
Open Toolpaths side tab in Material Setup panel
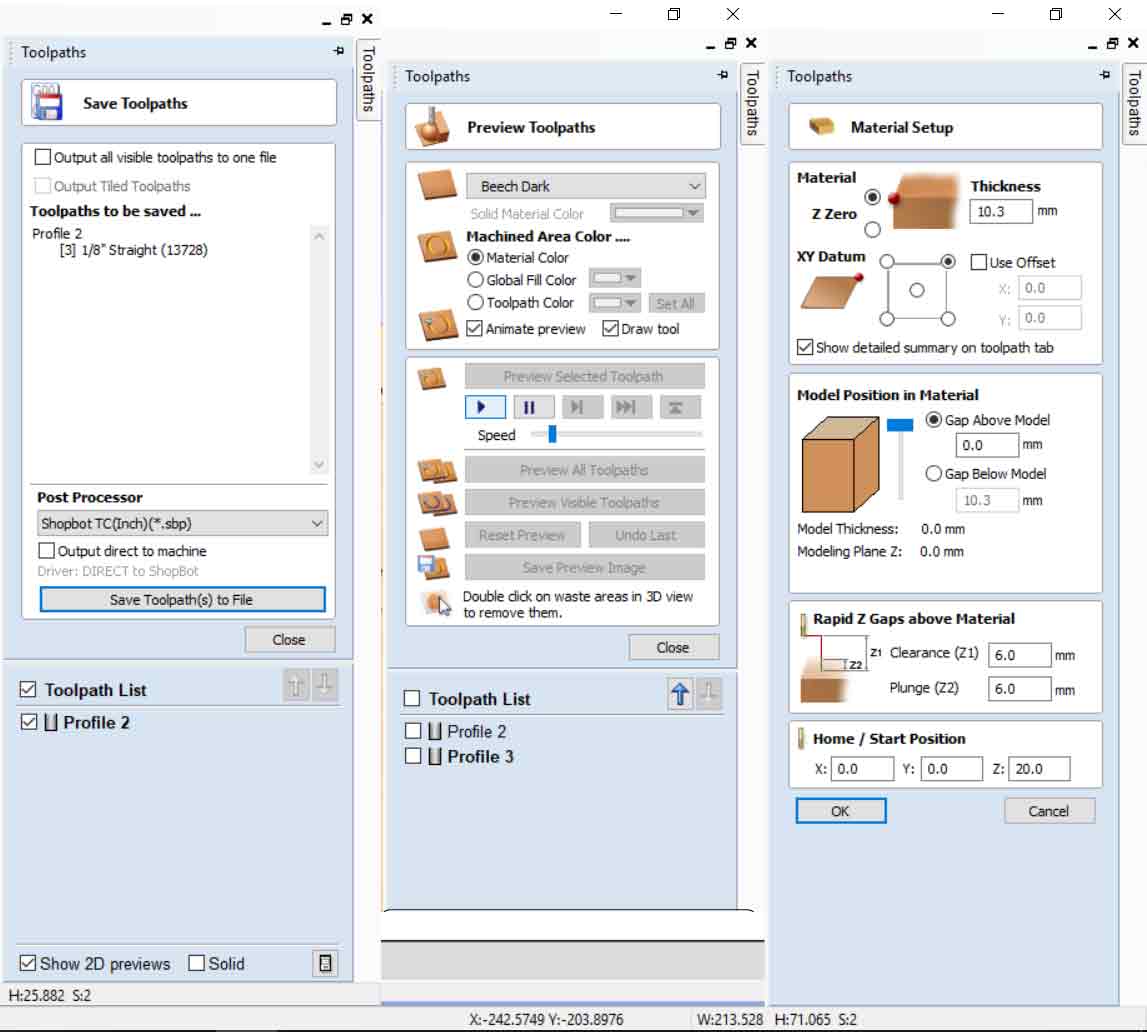[x=1135, y=103]
